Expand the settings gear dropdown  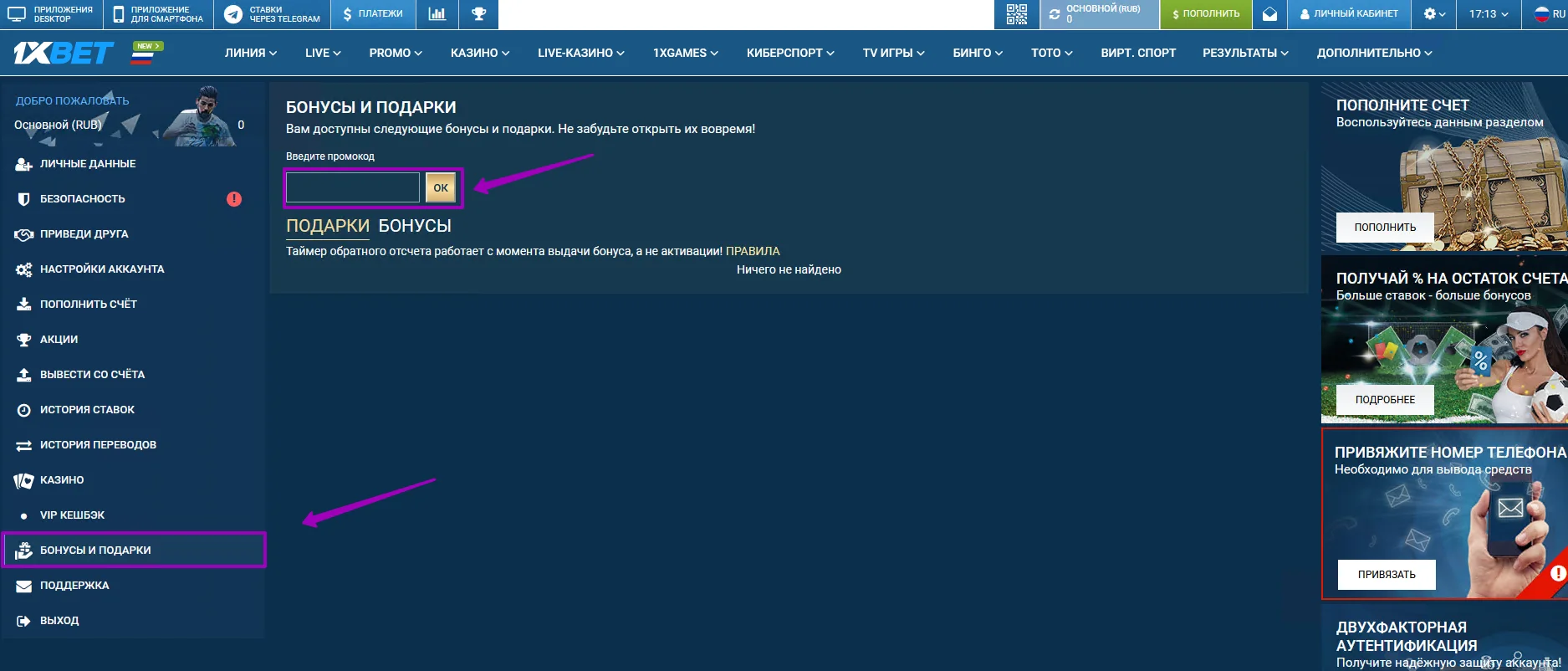[x=1434, y=14]
